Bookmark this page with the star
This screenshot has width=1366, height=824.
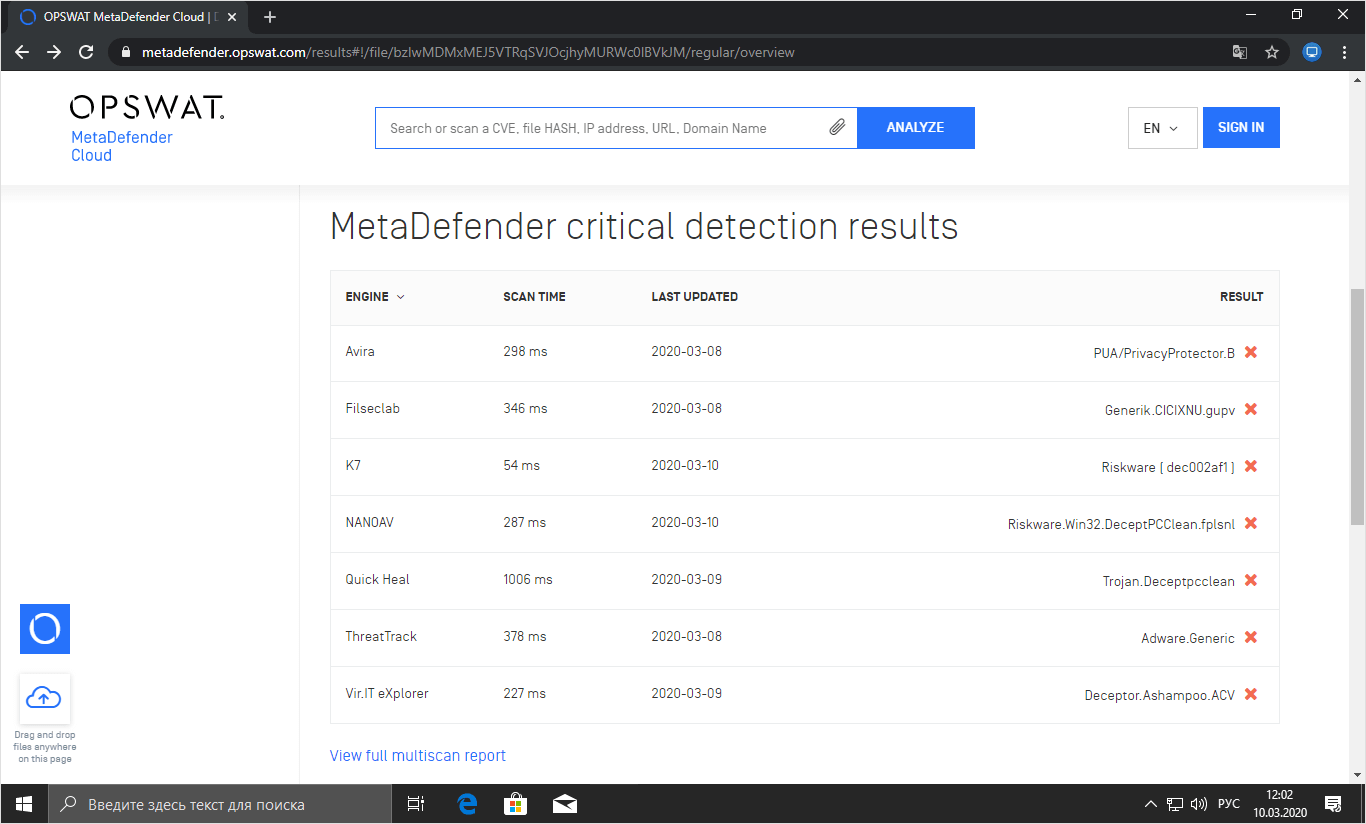1272,52
